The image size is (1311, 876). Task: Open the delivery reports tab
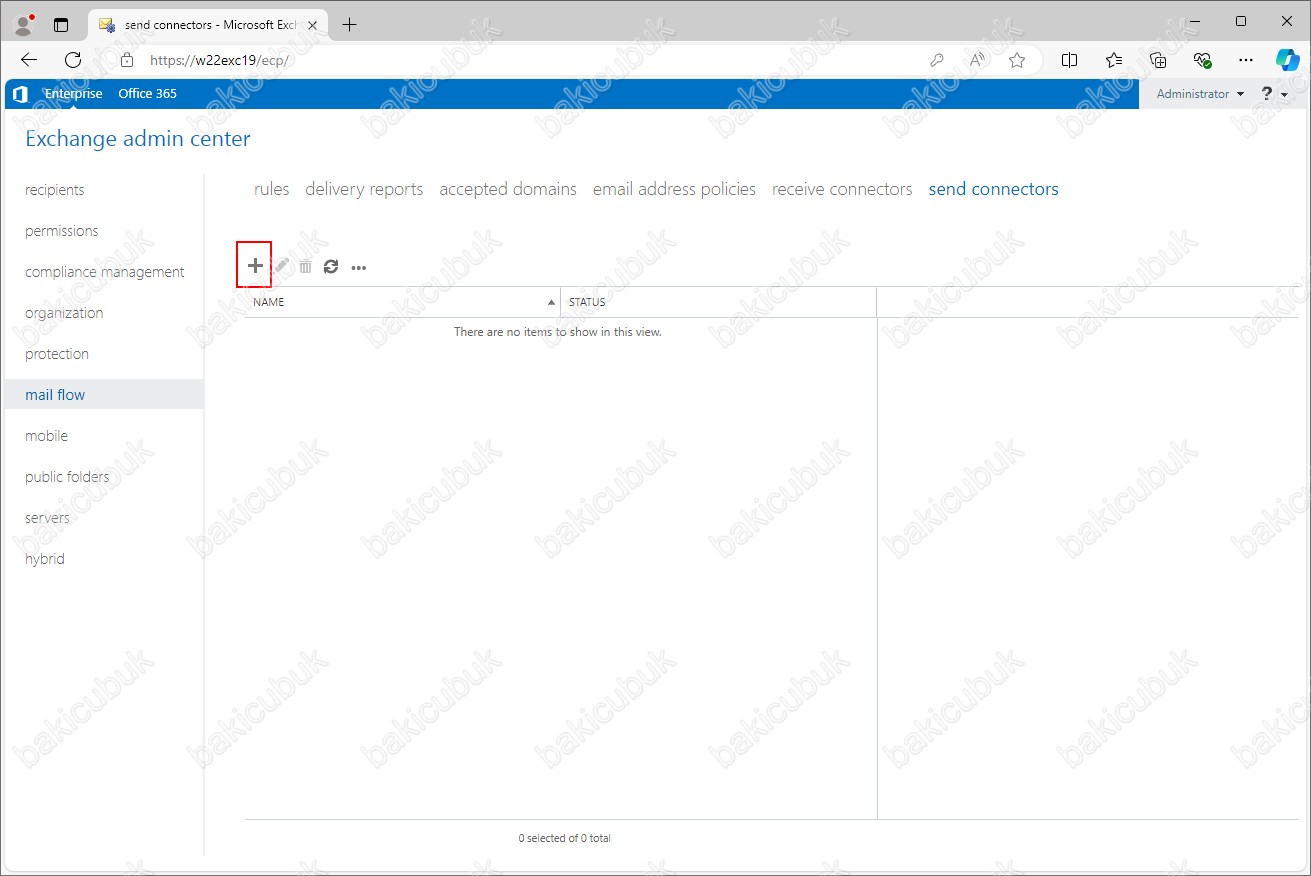click(x=364, y=189)
